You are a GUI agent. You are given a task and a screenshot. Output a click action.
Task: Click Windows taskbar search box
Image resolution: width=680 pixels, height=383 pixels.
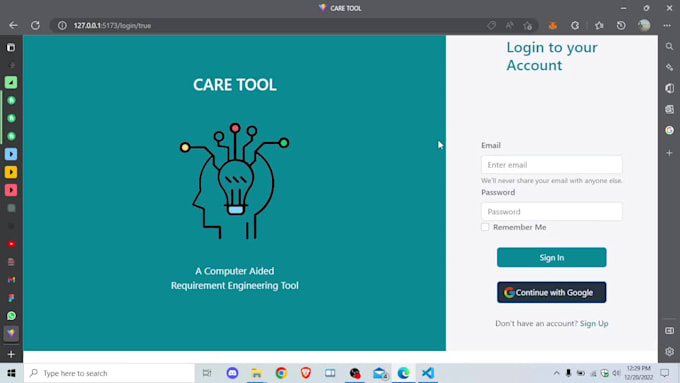109,373
